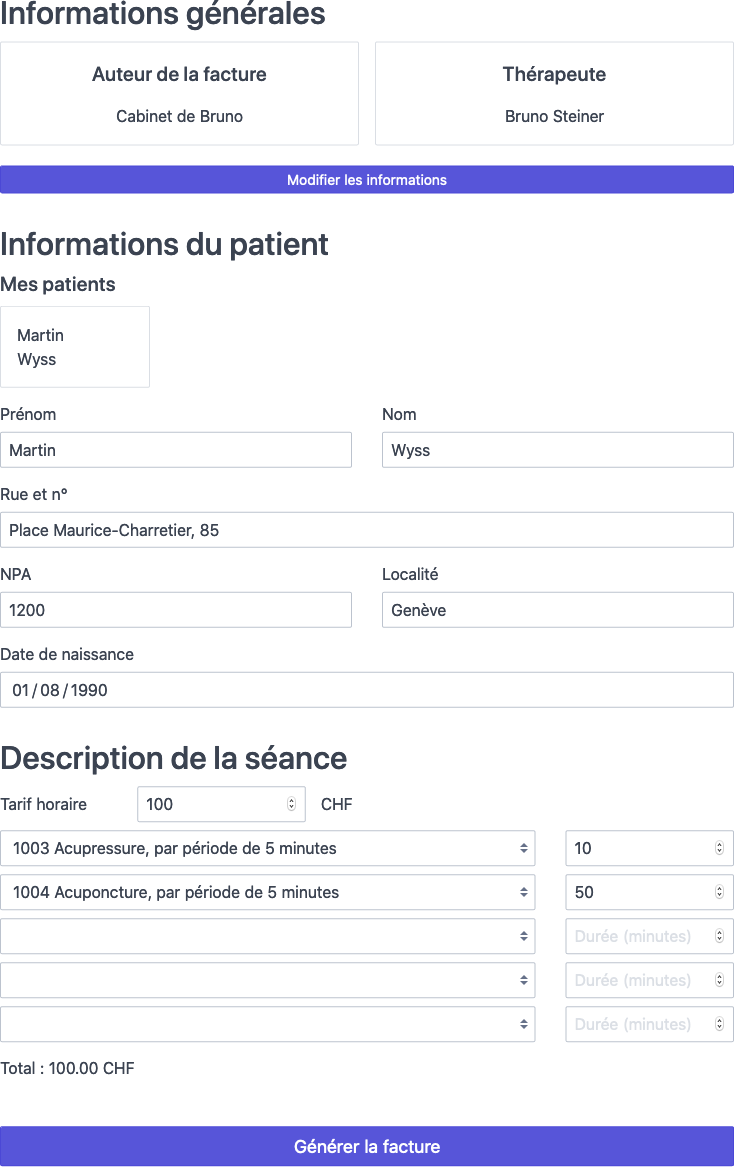734x1167 pixels.
Task: Expand the 1004 Acuponcture treatment dropdown
Action: pyautogui.click(x=268, y=892)
